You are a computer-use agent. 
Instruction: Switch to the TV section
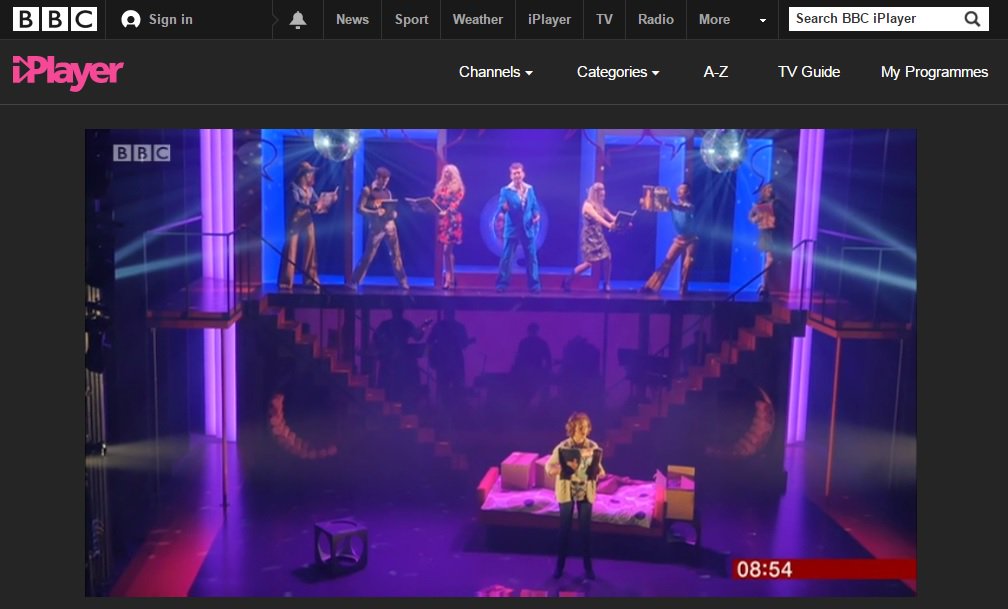click(604, 18)
